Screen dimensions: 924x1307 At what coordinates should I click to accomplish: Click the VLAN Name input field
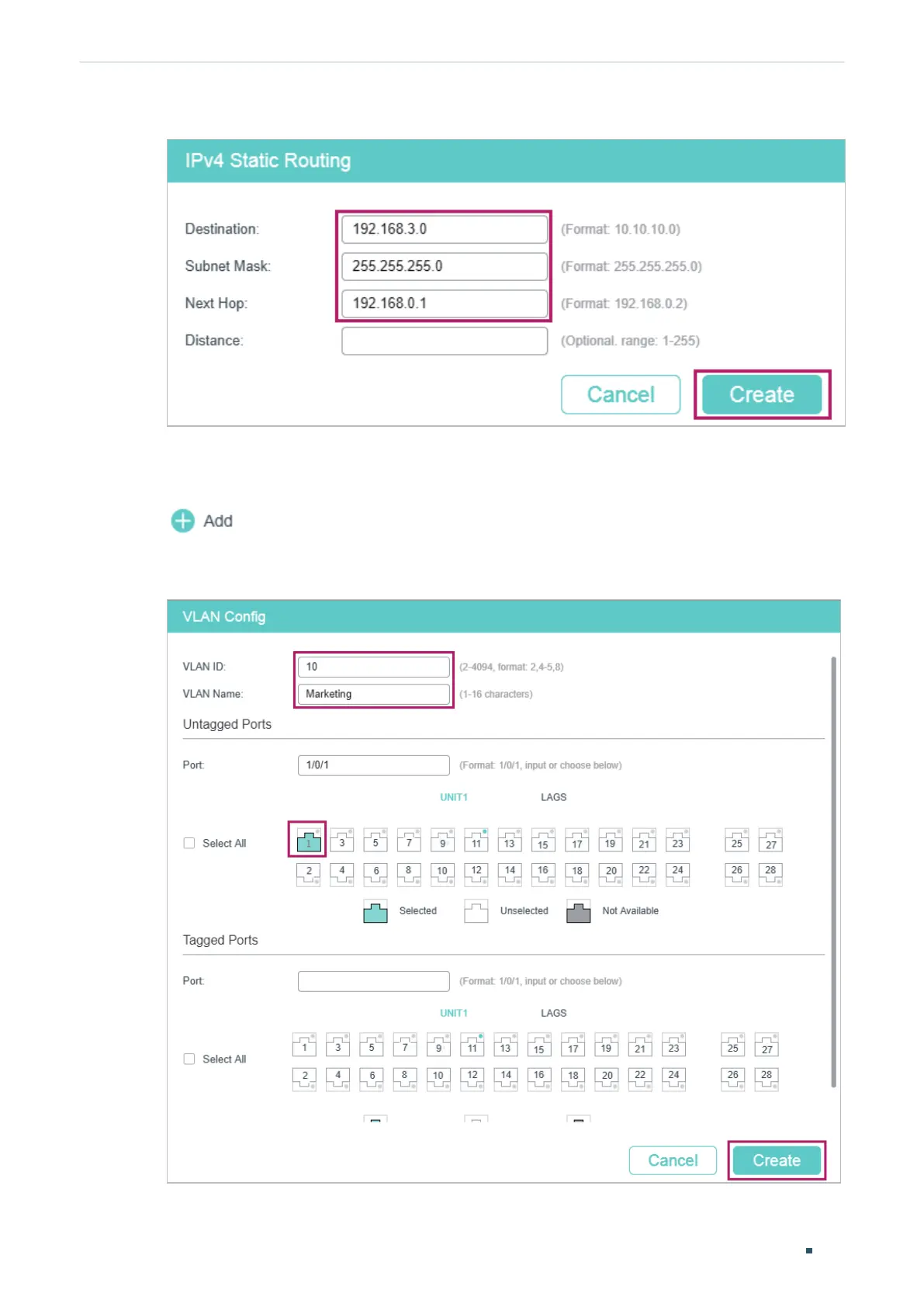(x=373, y=694)
